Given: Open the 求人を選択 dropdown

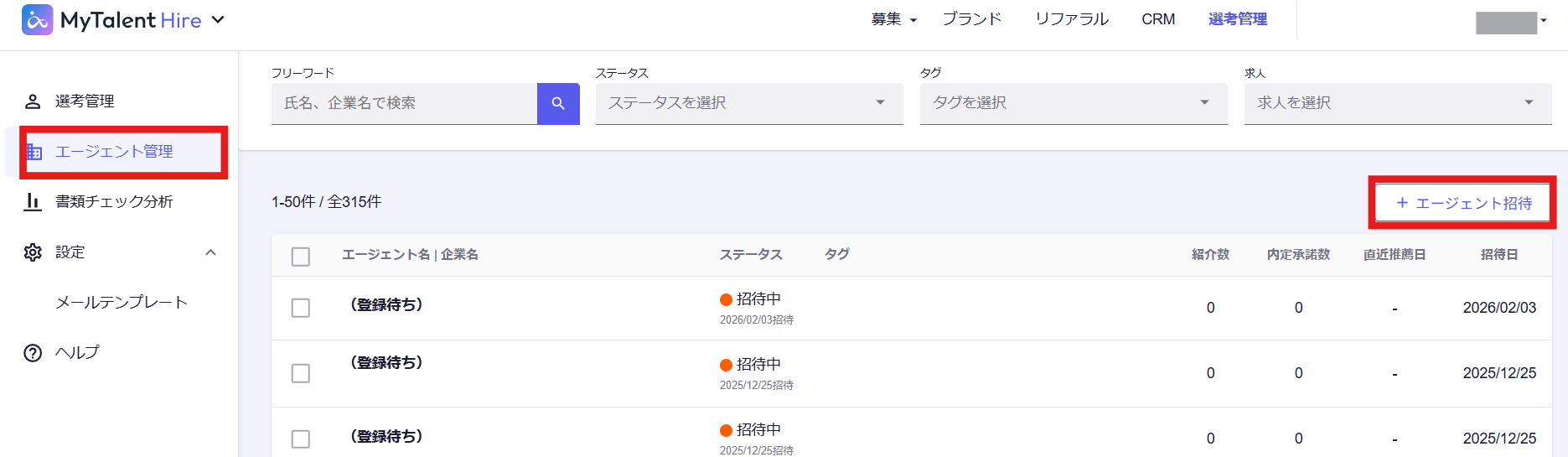Looking at the screenshot, I should [1397, 103].
